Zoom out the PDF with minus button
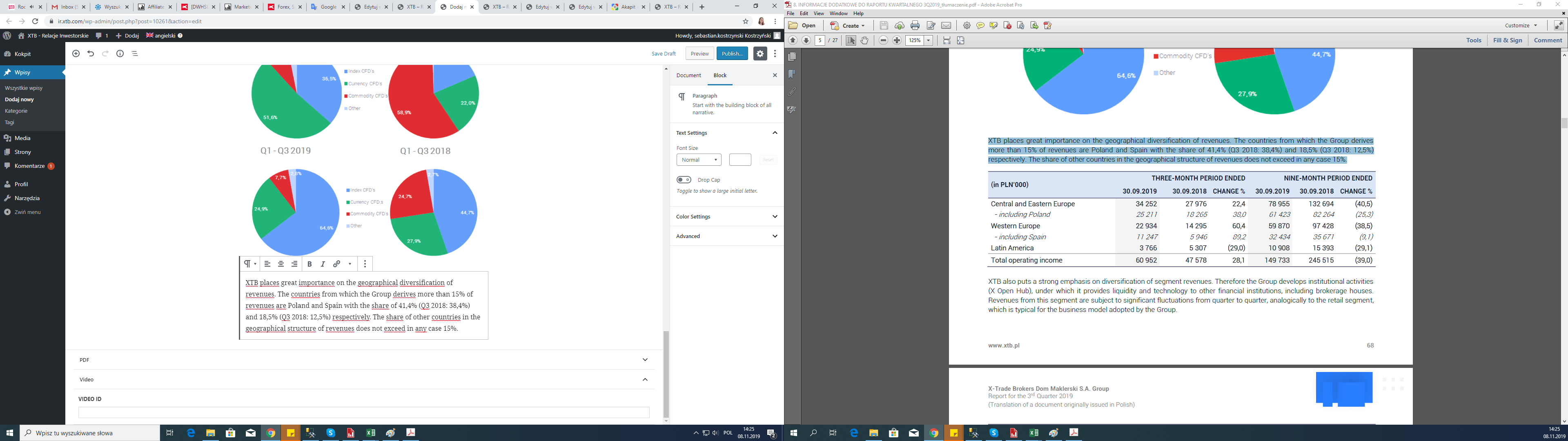 pyautogui.click(x=883, y=40)
